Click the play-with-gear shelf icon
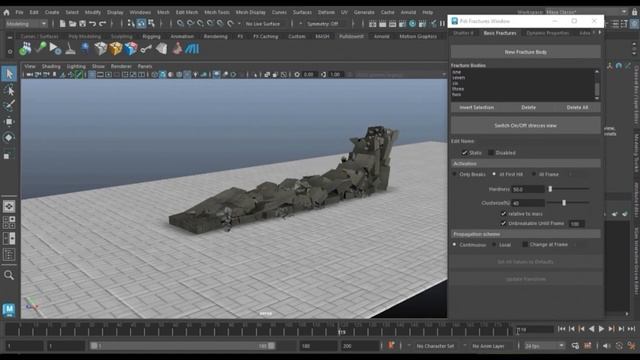 (x=55, y=49)
